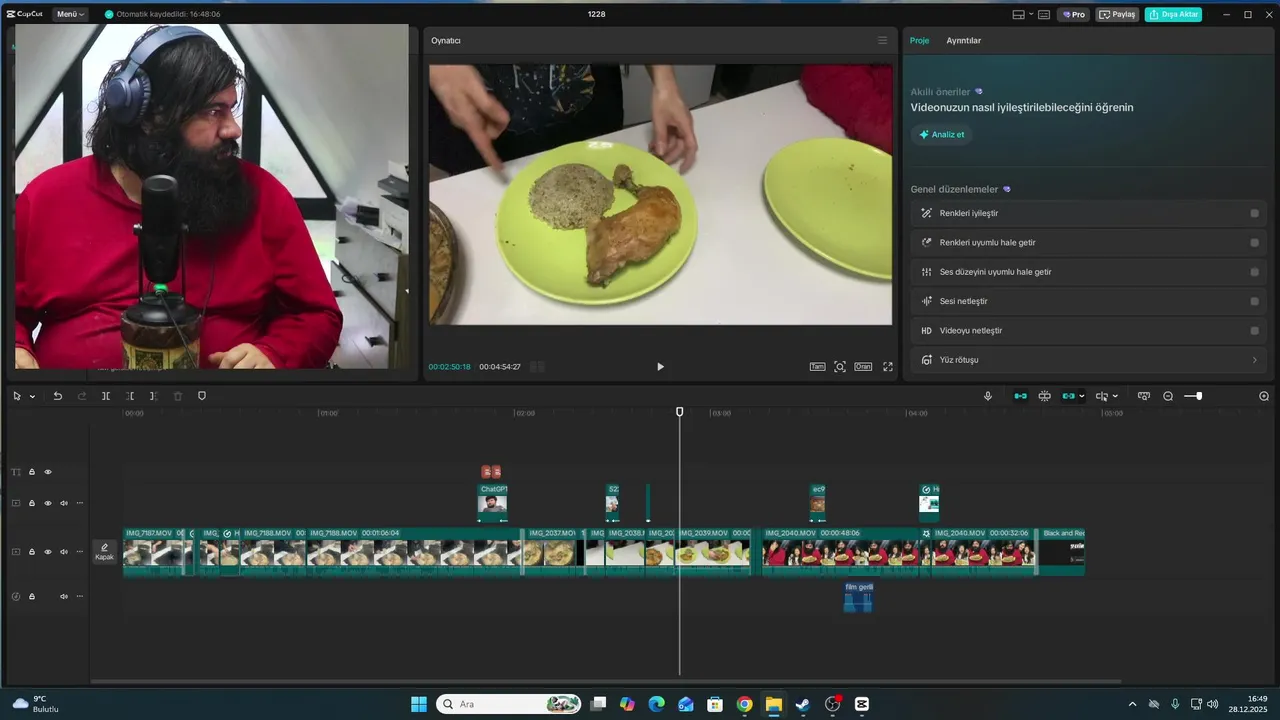1280x720 pixels.
Task: Click the Paylaş share button
Action: click(x=1118, y=14)
